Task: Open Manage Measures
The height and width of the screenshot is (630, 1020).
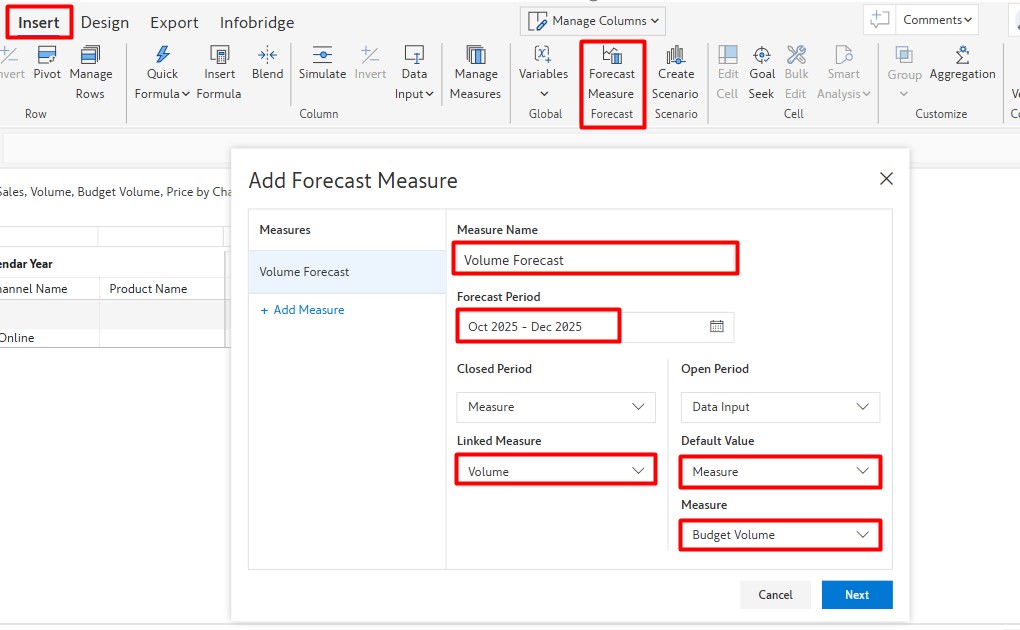Action: coord(476,73)
